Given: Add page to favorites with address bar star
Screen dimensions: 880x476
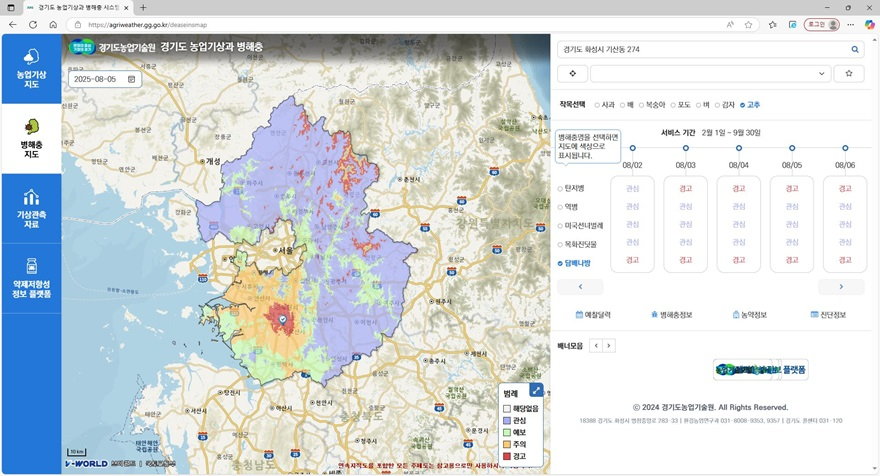Looking at the screenshot, I should coord(748,25).
